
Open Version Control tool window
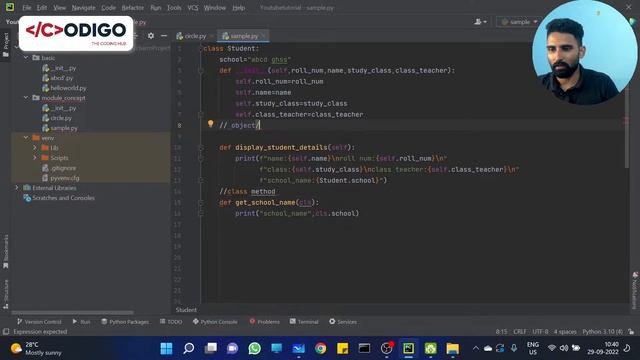39,322
